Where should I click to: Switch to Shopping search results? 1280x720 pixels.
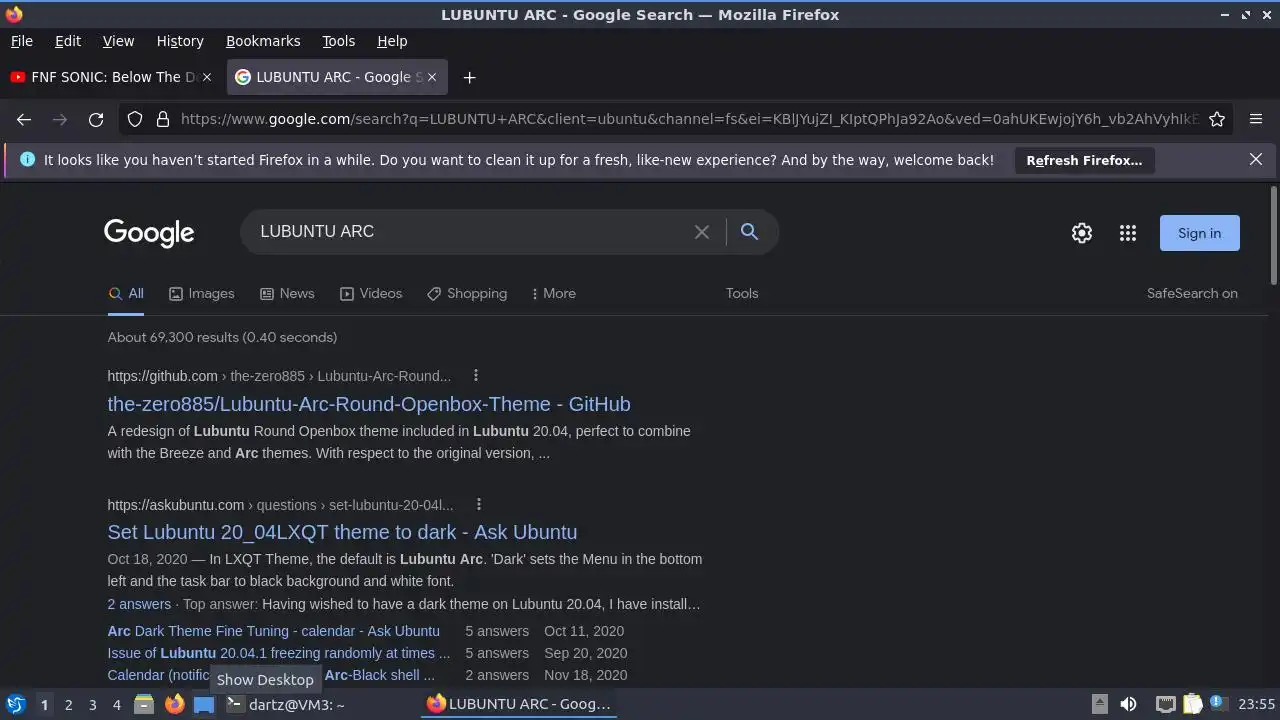coord(467,293)
